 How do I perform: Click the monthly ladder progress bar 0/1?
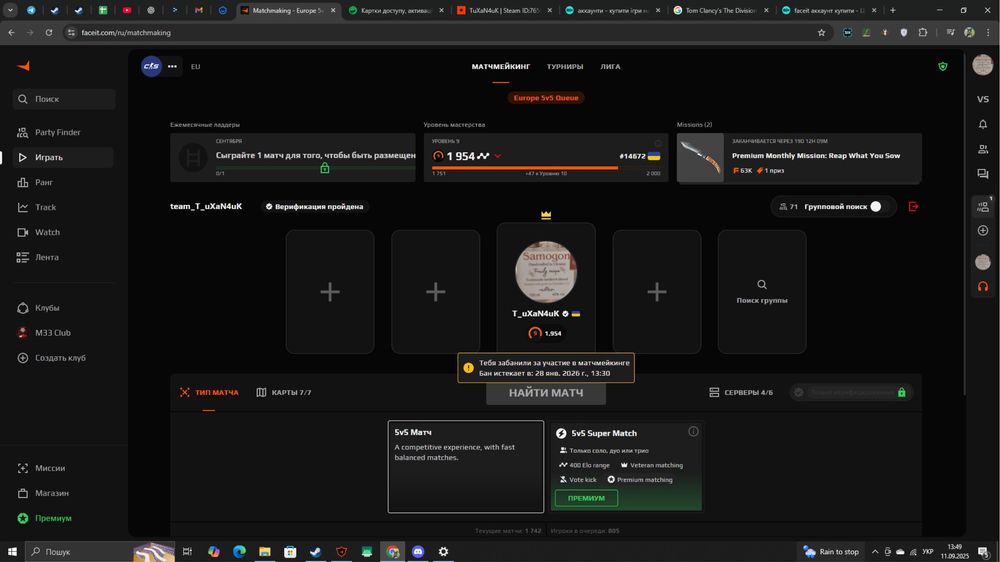[x=316, y=168]
